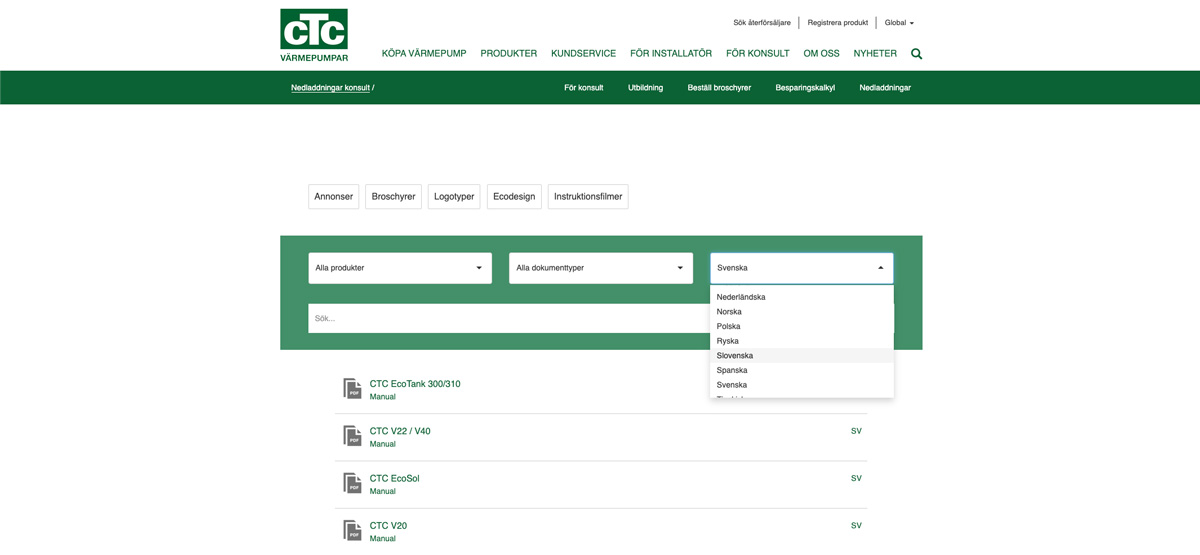
Task: Open FÖR INSTALLATÖR menu
Action: [671, 54]
